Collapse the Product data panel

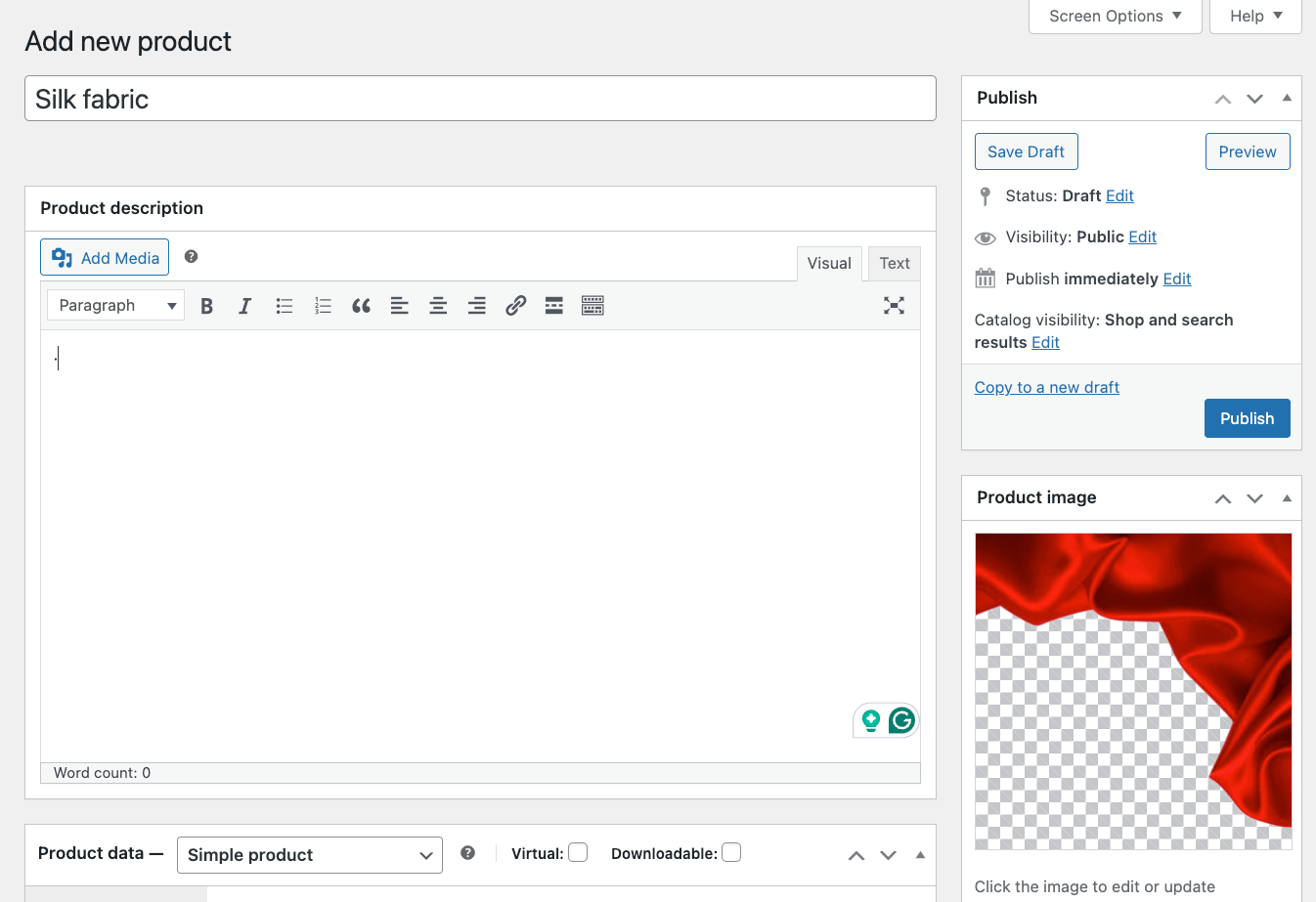pyautogui.click(x=920, y=855)
